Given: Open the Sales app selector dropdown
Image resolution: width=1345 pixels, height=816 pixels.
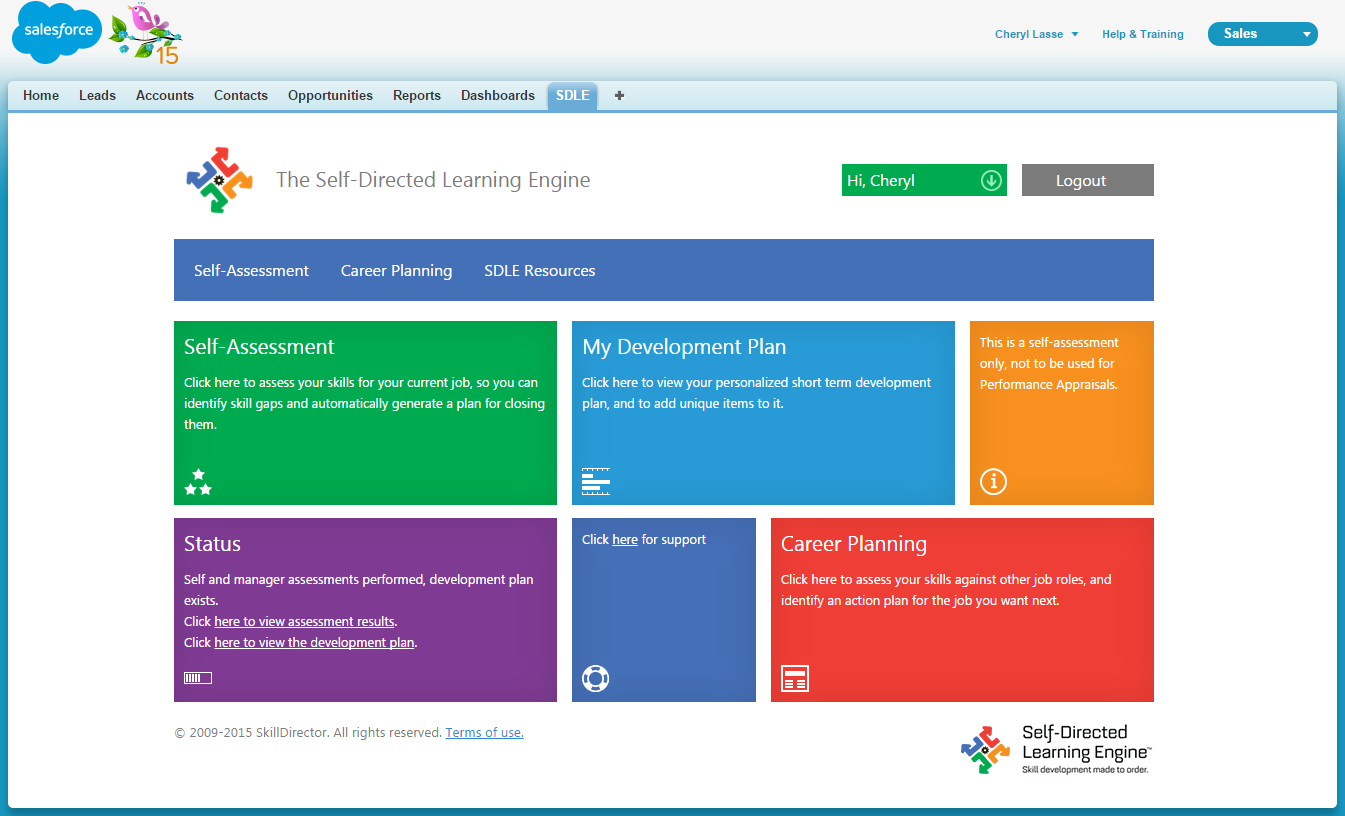Looking at the screenshot, I should pyautogui.click(x=1263, y=34).
